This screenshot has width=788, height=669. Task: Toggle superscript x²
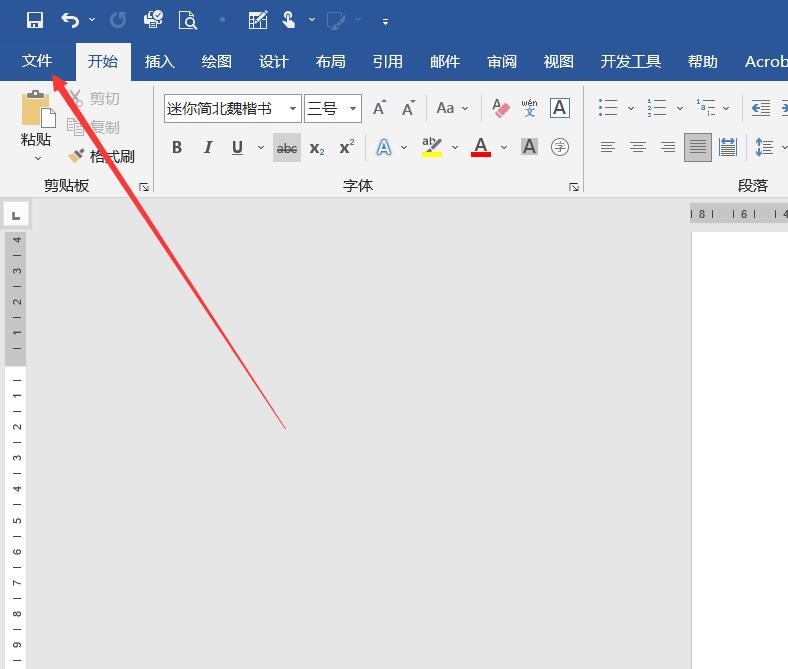click(x=347, y=147)
